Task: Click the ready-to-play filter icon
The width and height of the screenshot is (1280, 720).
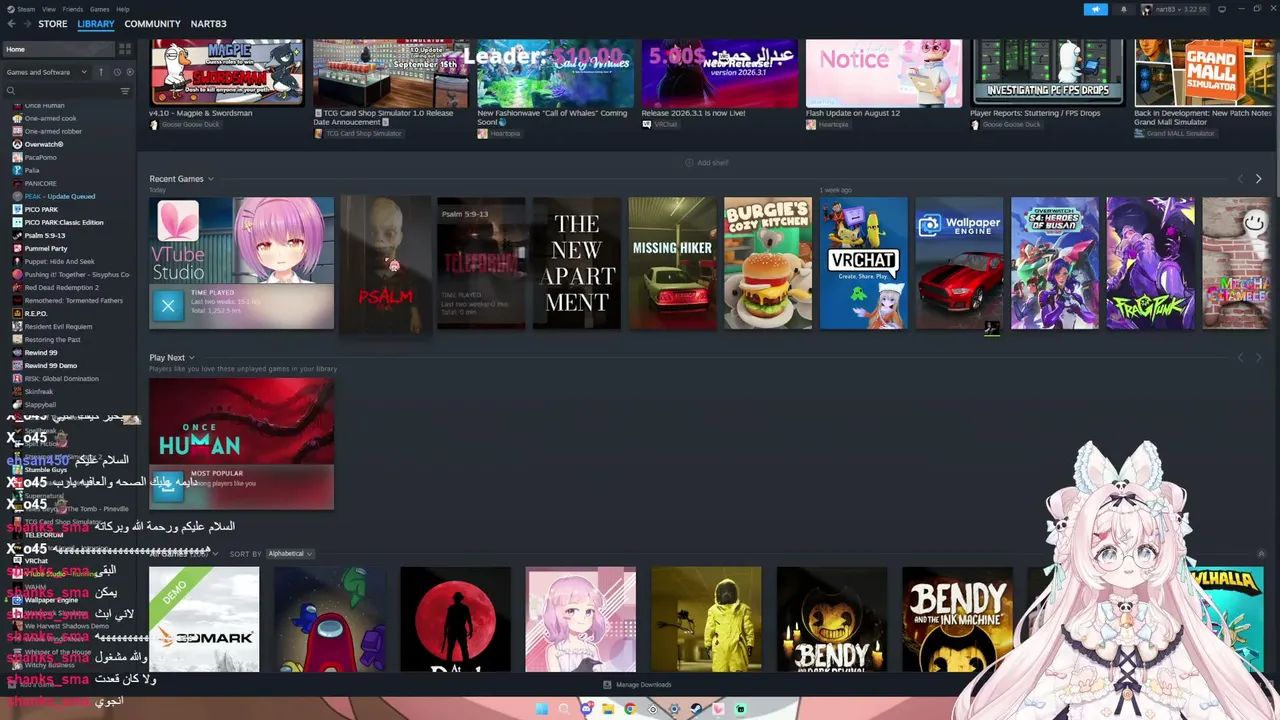Action: [x=128, y=72]
